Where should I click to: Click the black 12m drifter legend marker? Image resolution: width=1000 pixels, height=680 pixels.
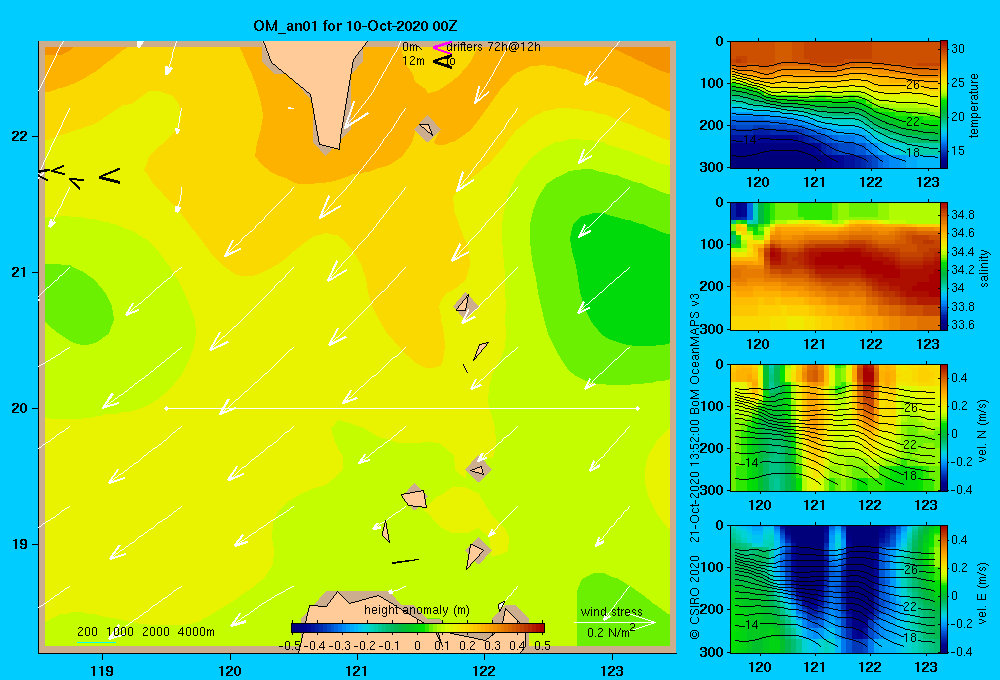443,61
